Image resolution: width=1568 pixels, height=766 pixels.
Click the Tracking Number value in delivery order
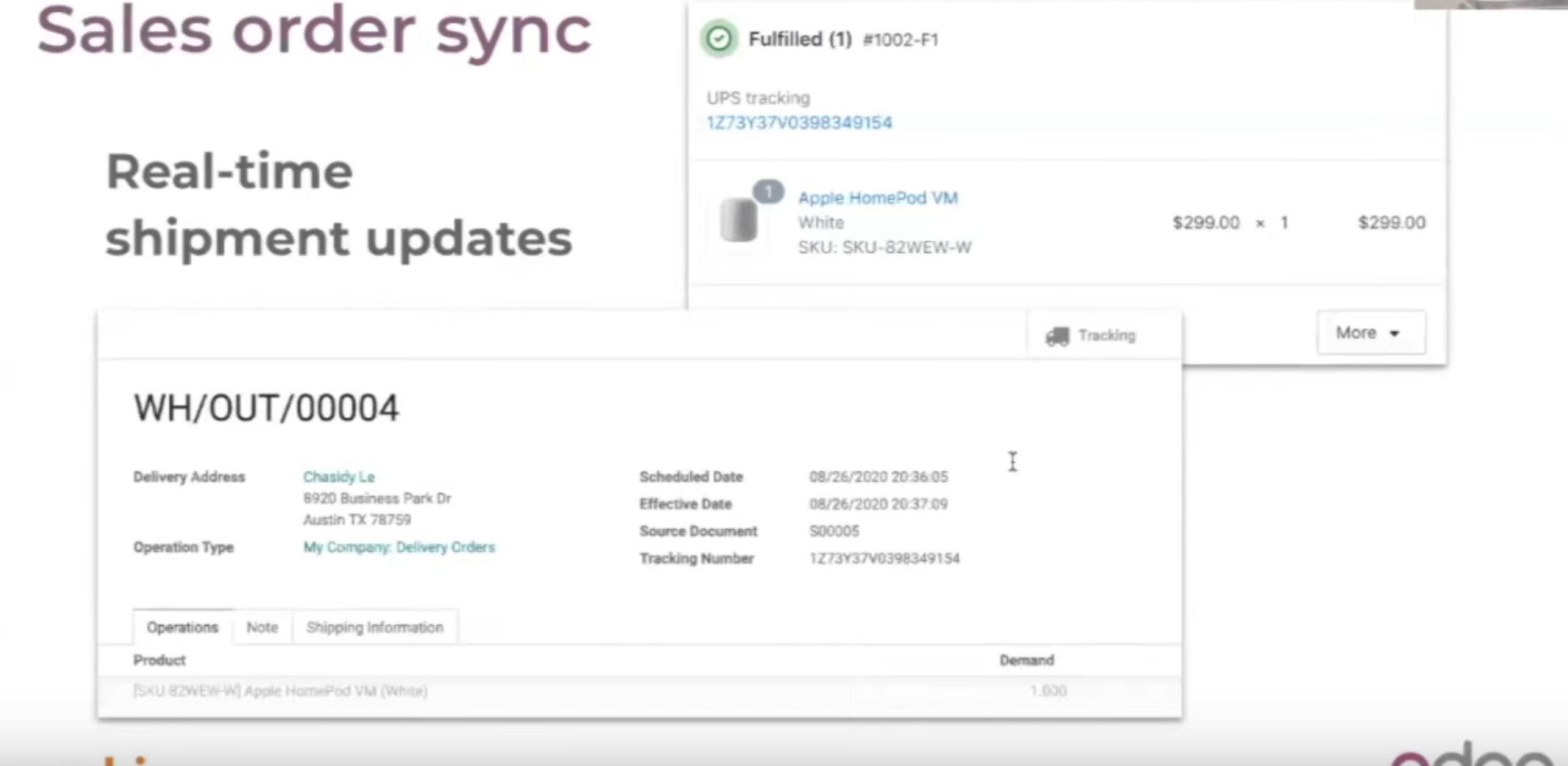pos(885,558)
